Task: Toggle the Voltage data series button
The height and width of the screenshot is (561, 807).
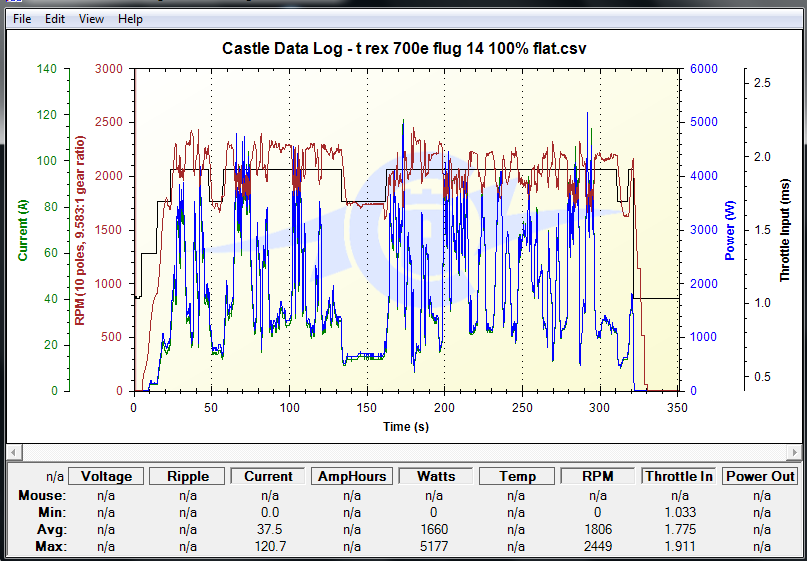Action: point(107,476)
